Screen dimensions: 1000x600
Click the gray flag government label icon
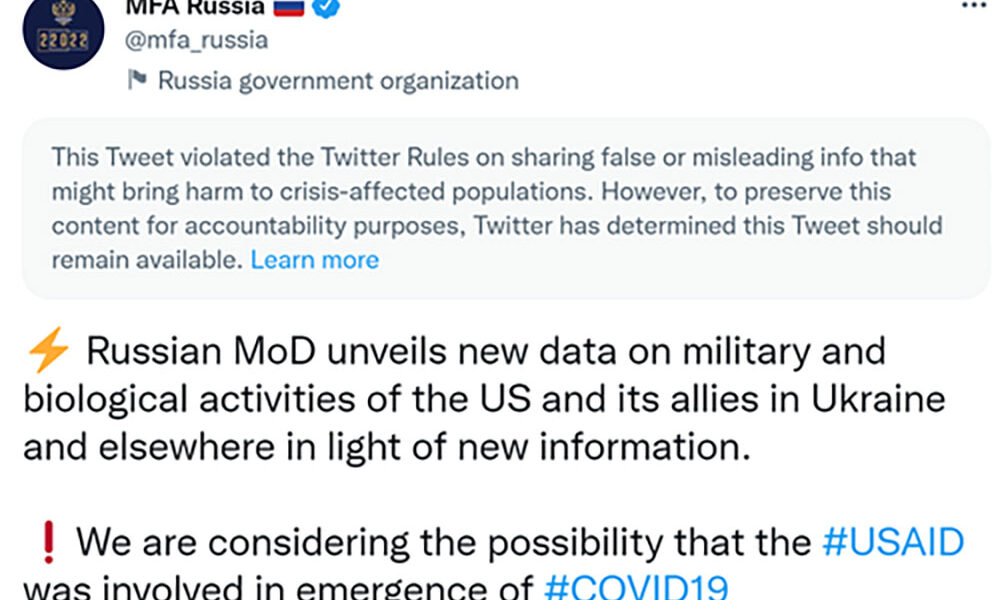pyautogui.click(x=137, y=81)
